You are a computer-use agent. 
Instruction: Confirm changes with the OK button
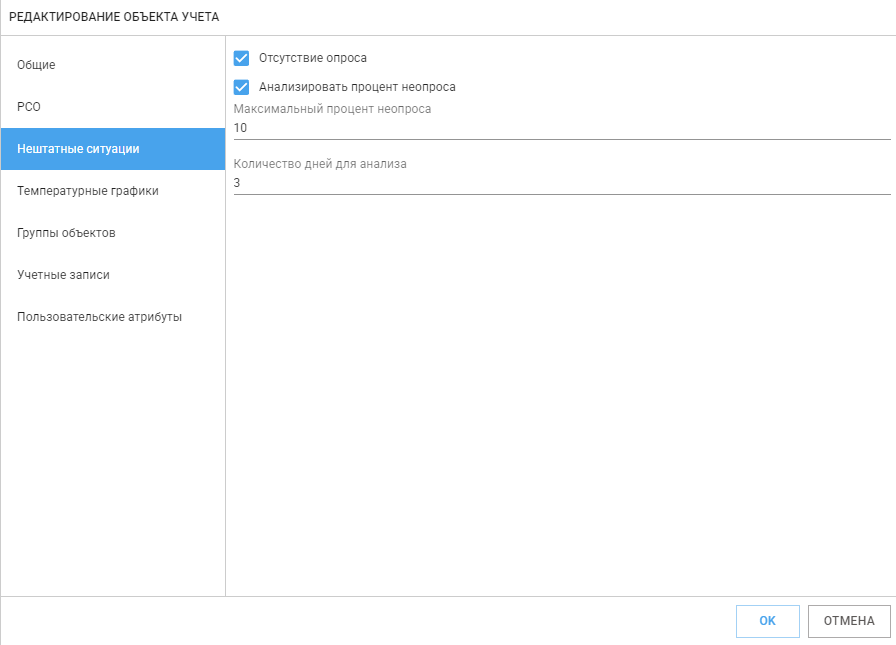767,621
